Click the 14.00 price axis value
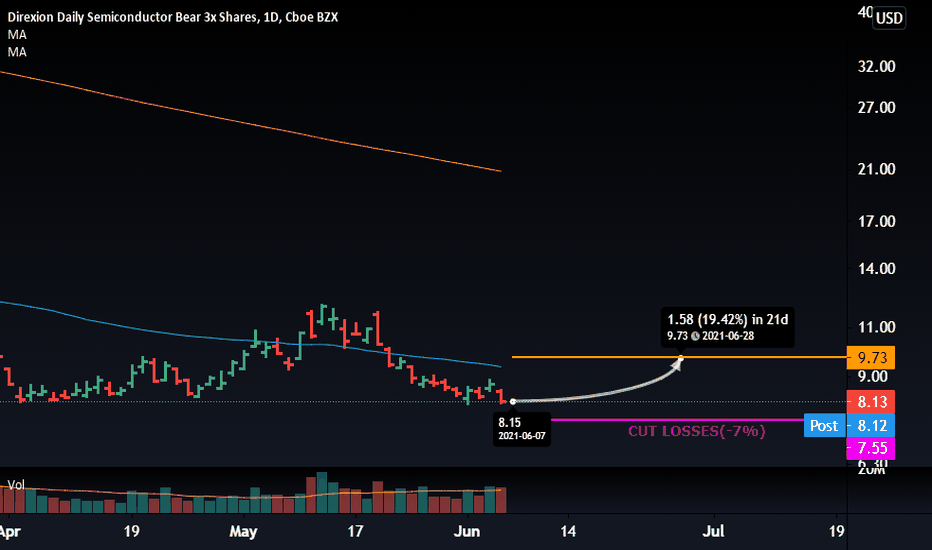 (876, 269)
